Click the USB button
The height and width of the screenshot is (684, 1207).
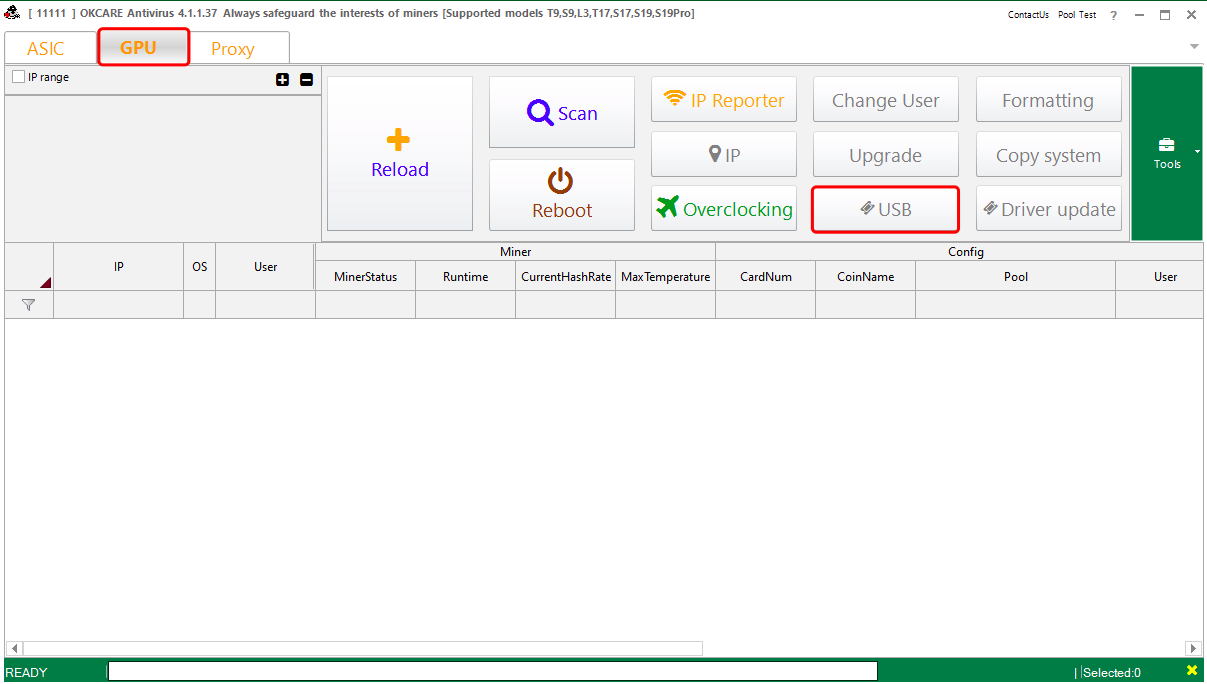[x=884, y=209]
